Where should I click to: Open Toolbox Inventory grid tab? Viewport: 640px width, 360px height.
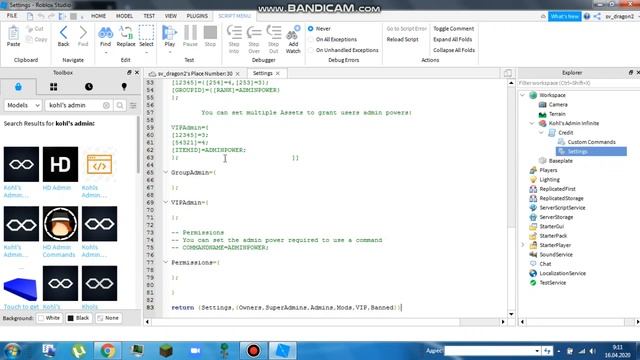(x=53, y=87)
